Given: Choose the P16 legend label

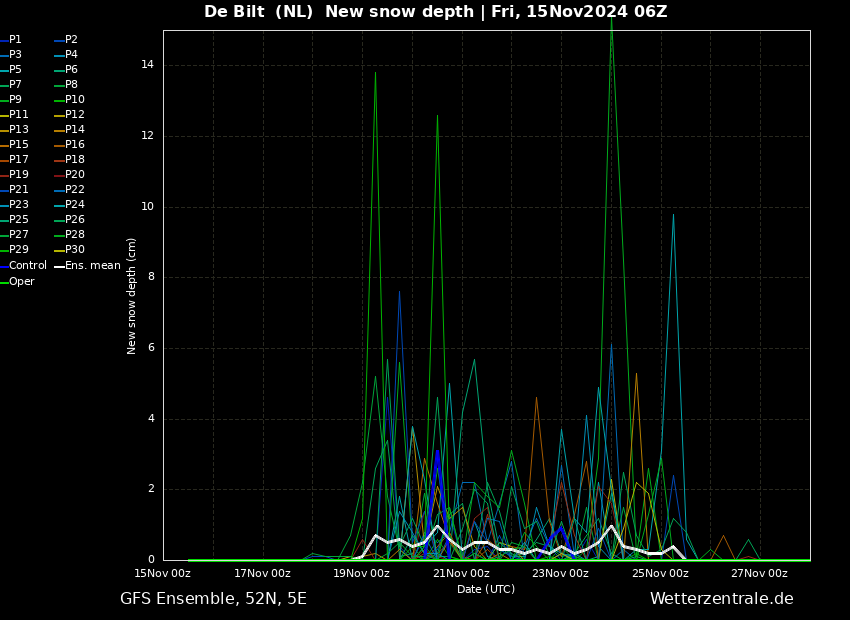Looking at the screenshot, I should coord(75,145).
